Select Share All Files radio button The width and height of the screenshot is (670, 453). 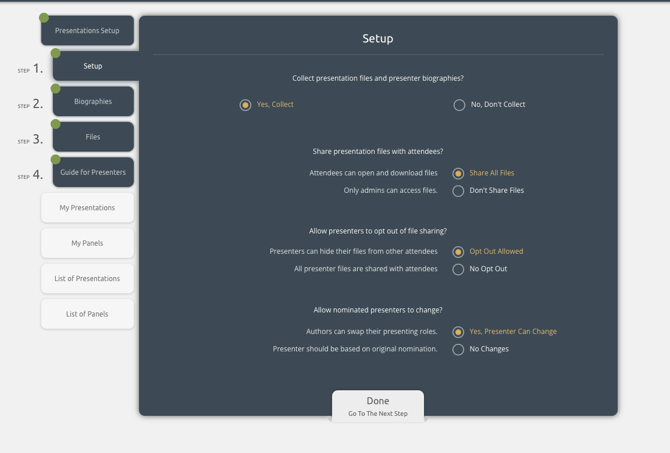(458, 174)
